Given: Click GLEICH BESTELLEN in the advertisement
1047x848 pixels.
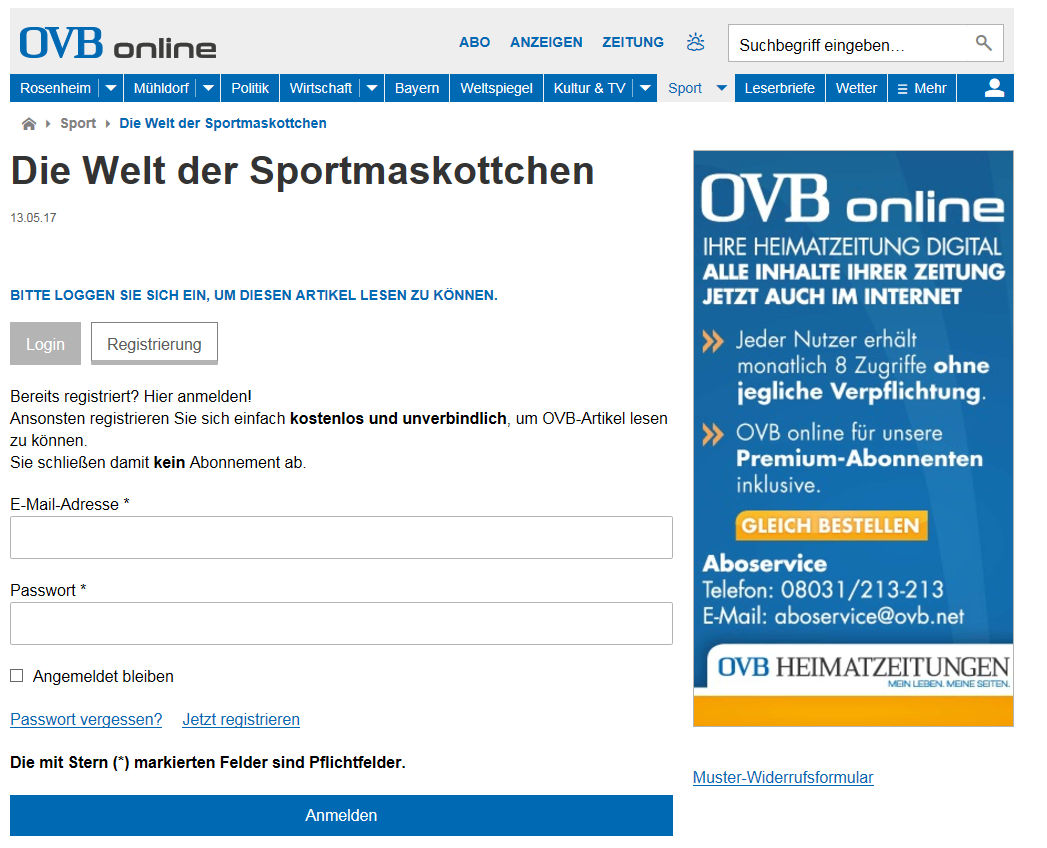Looking at the screenshot, I should click(830, 525).
